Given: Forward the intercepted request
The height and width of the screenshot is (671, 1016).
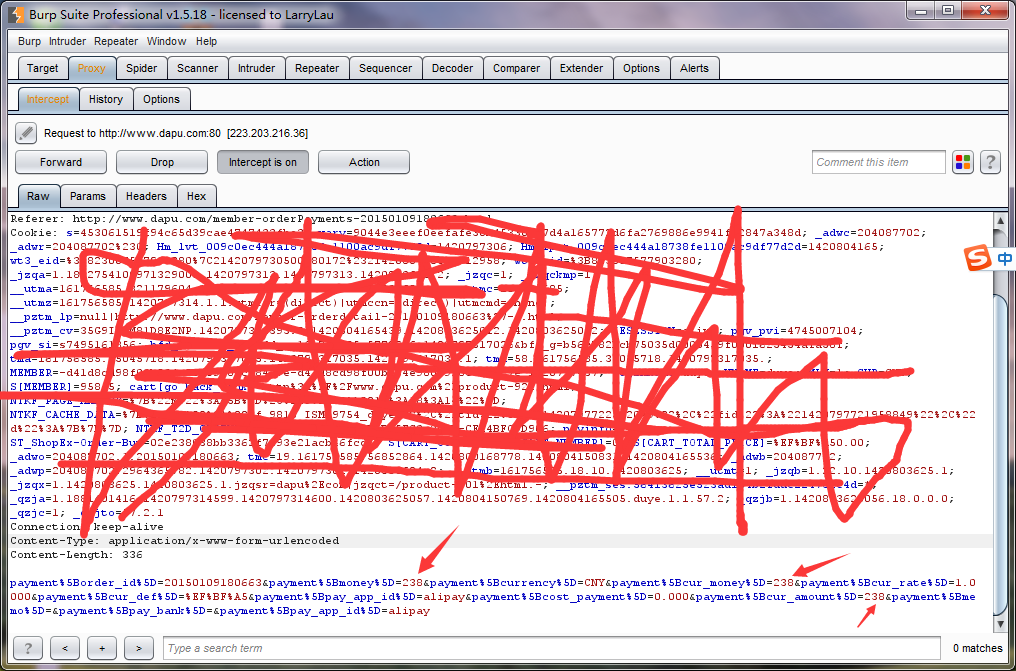Looking at the screenshot, I should (61, 162).
